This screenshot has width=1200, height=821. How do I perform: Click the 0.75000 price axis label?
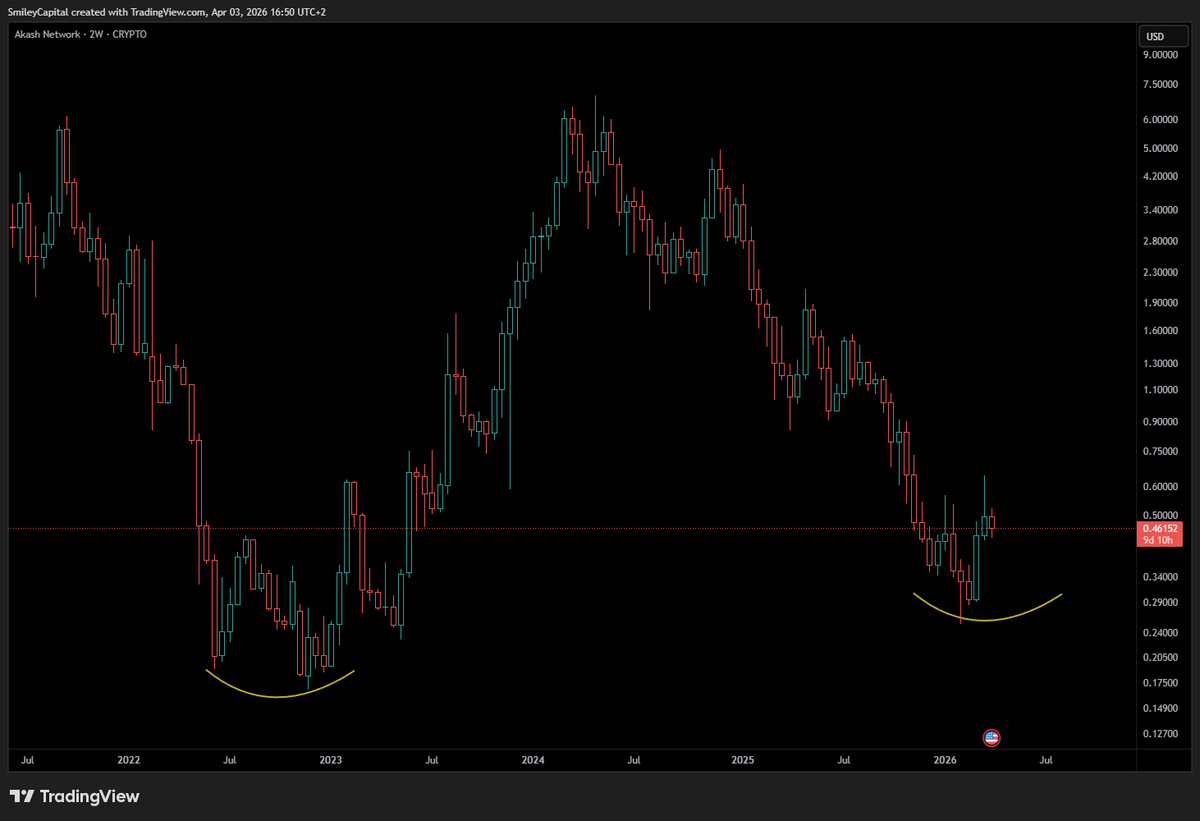(1160, 451)
